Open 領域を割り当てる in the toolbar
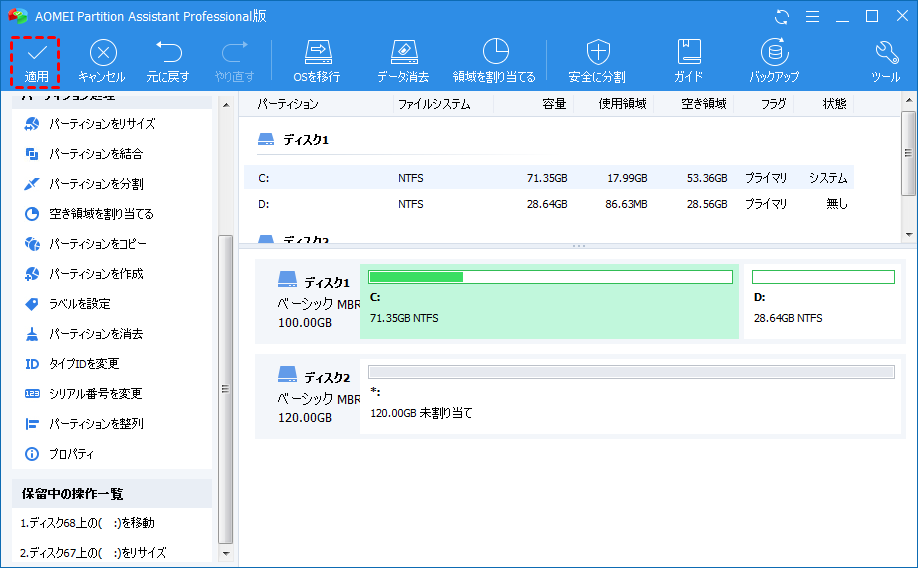 point(494,62)
